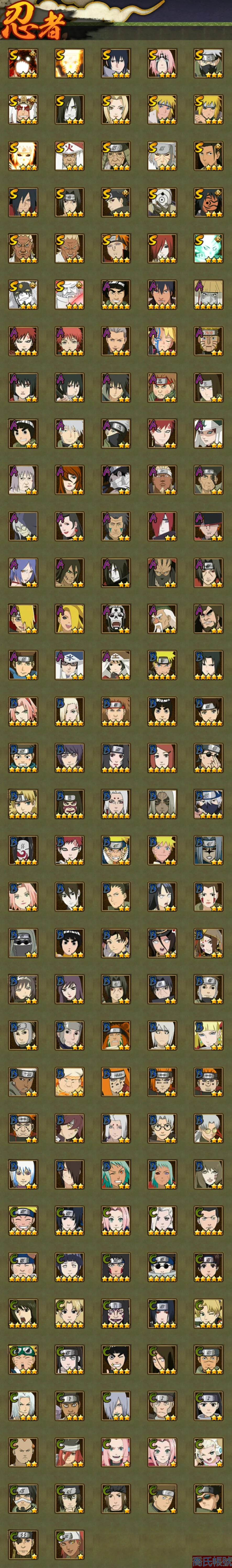Screen dimensions: 232x1568
Task: Pick the S-rank glowing teal figure
Action: 208,248
